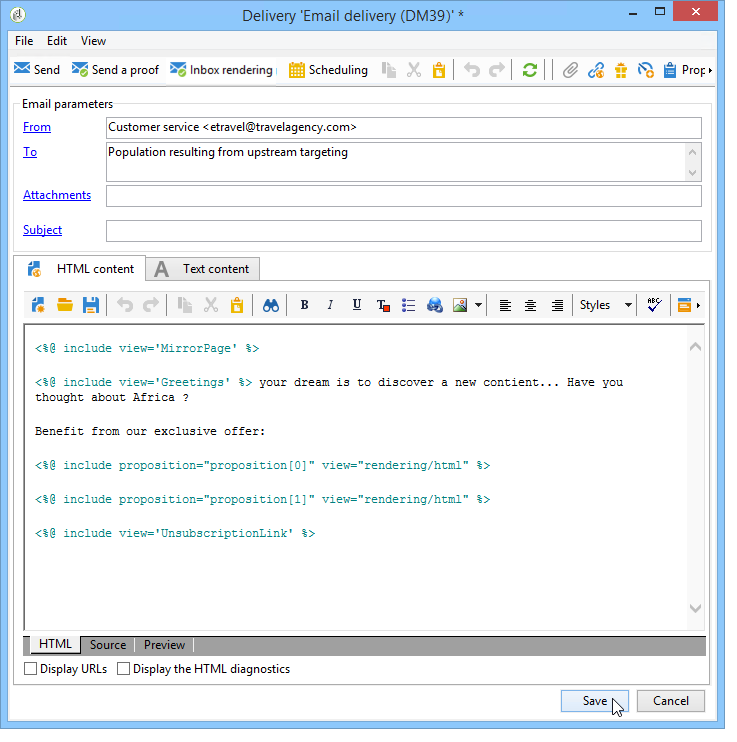Image resolution: width=737 pixels, height=742 pixels.
Task: Expand the editor toolbar overflow arrow
Action: (698, 305)
